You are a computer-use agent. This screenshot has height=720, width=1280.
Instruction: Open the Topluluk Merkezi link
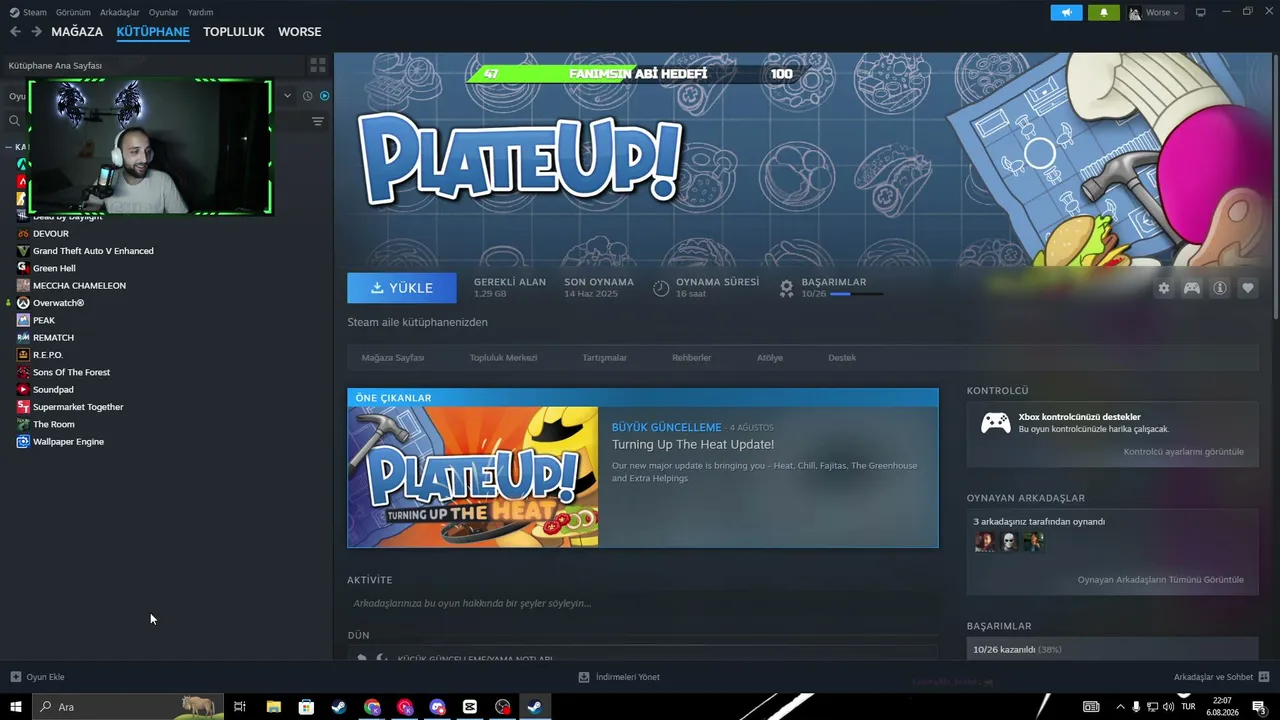(x=503, y=357)
